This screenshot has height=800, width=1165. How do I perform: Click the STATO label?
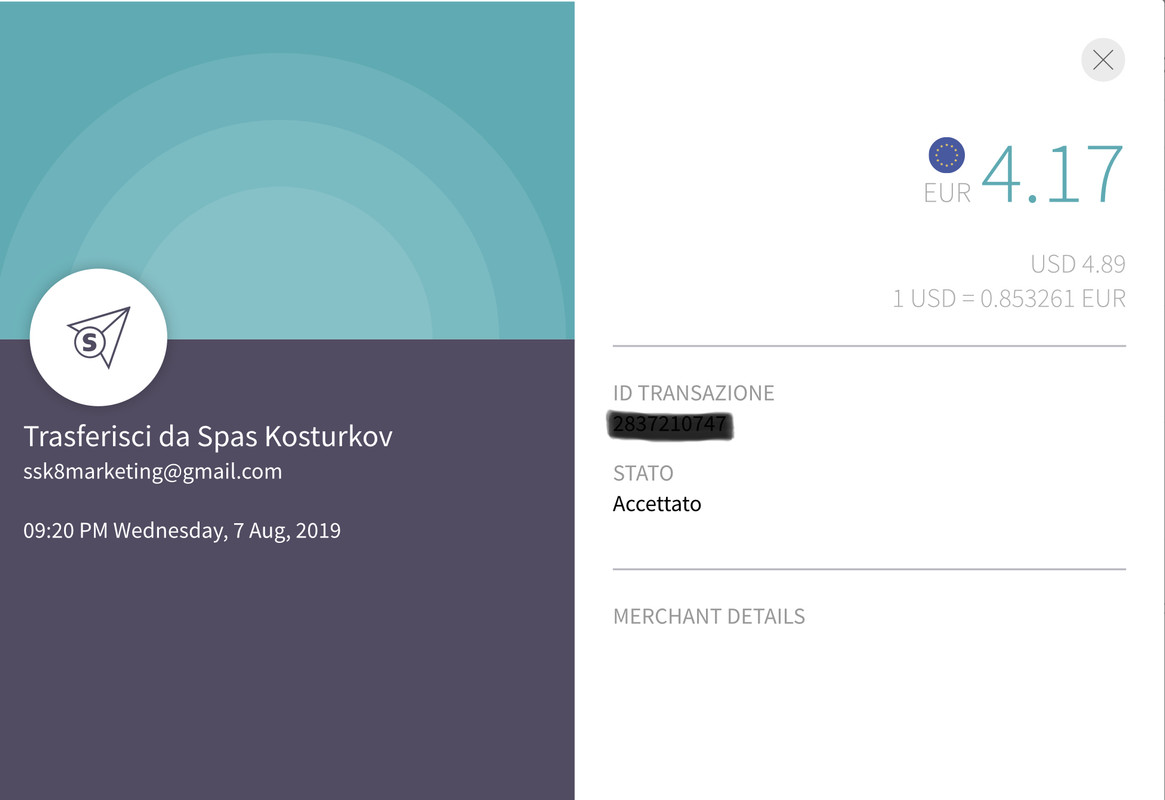(643, 473)
